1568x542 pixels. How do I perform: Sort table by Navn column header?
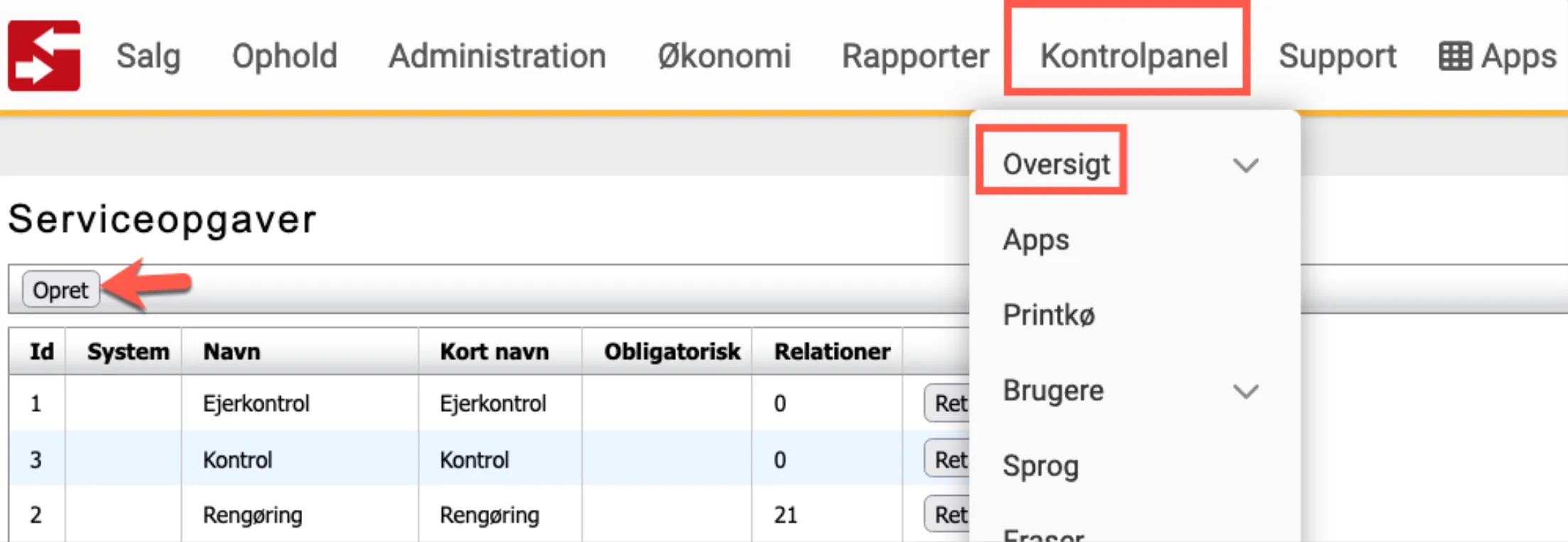232,351
